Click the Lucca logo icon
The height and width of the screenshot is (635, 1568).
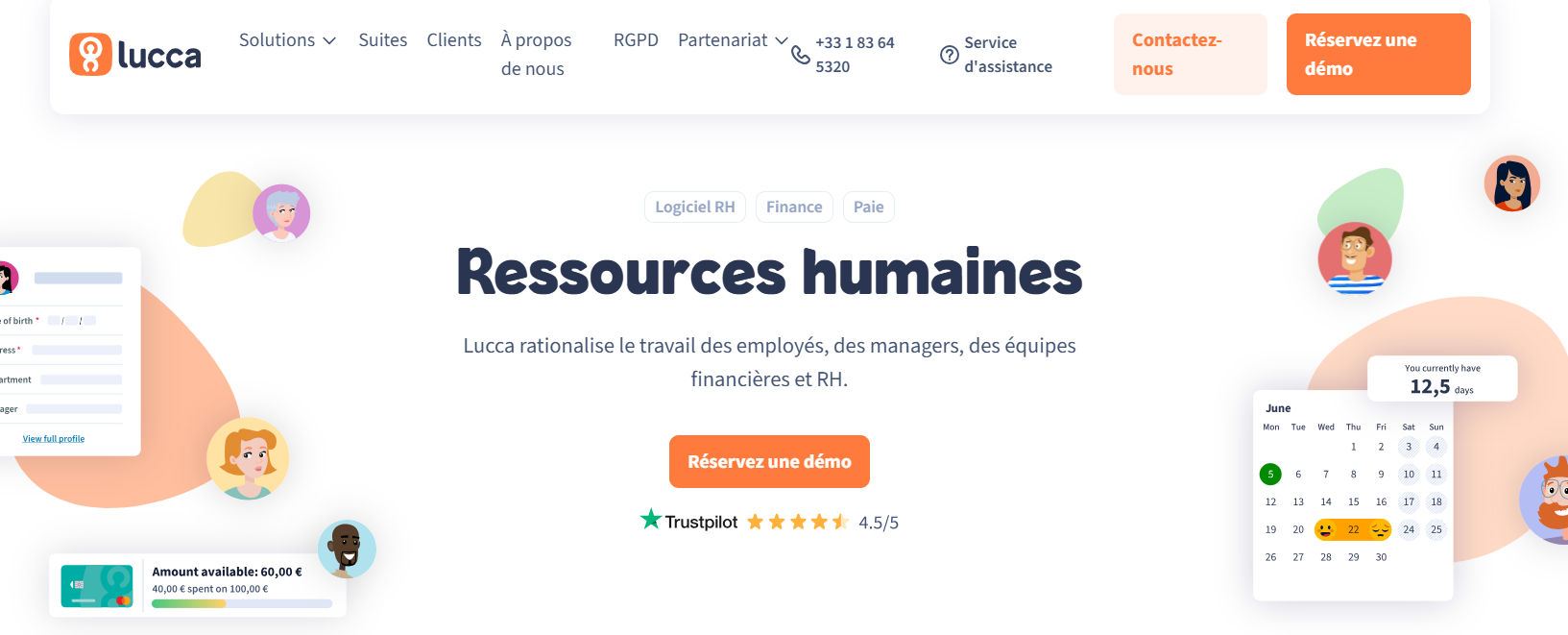pos(90,55)
